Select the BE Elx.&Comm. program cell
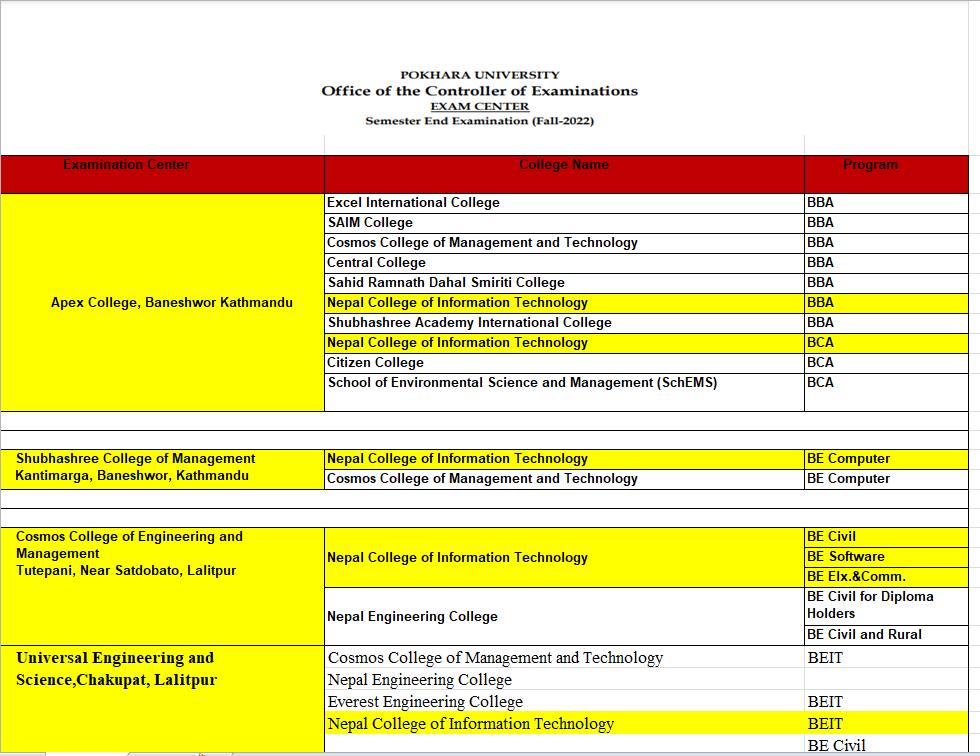Image resolution: width=980 pixels, height=756 pixels. pos(886,577)
